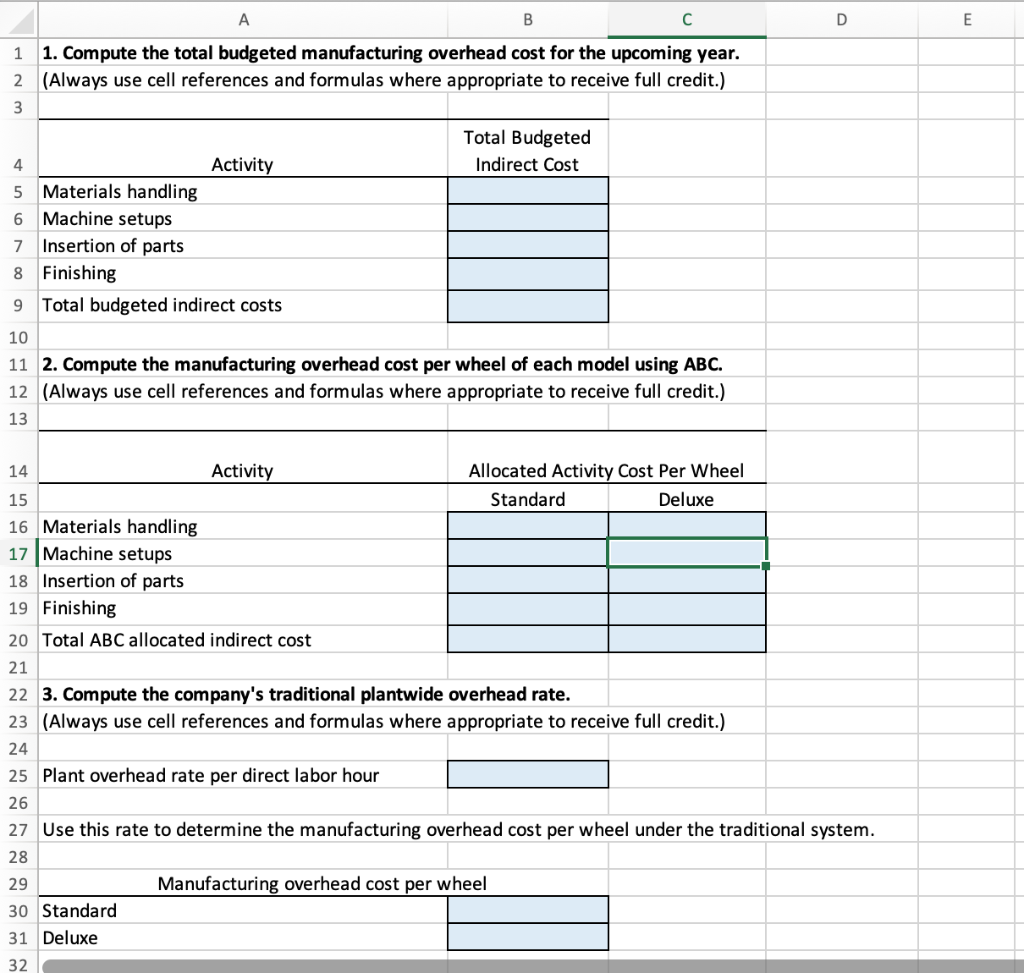Click the Deluxe overhead cost per wheel cell
Screen dimensions: 1024x973
pos(527,937)
